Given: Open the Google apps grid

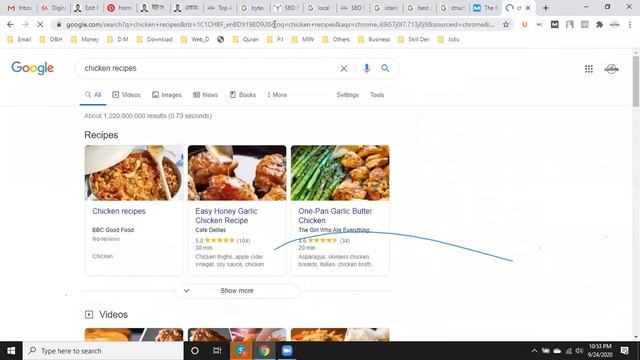Looking at the screenshot, I should point(589,69).
